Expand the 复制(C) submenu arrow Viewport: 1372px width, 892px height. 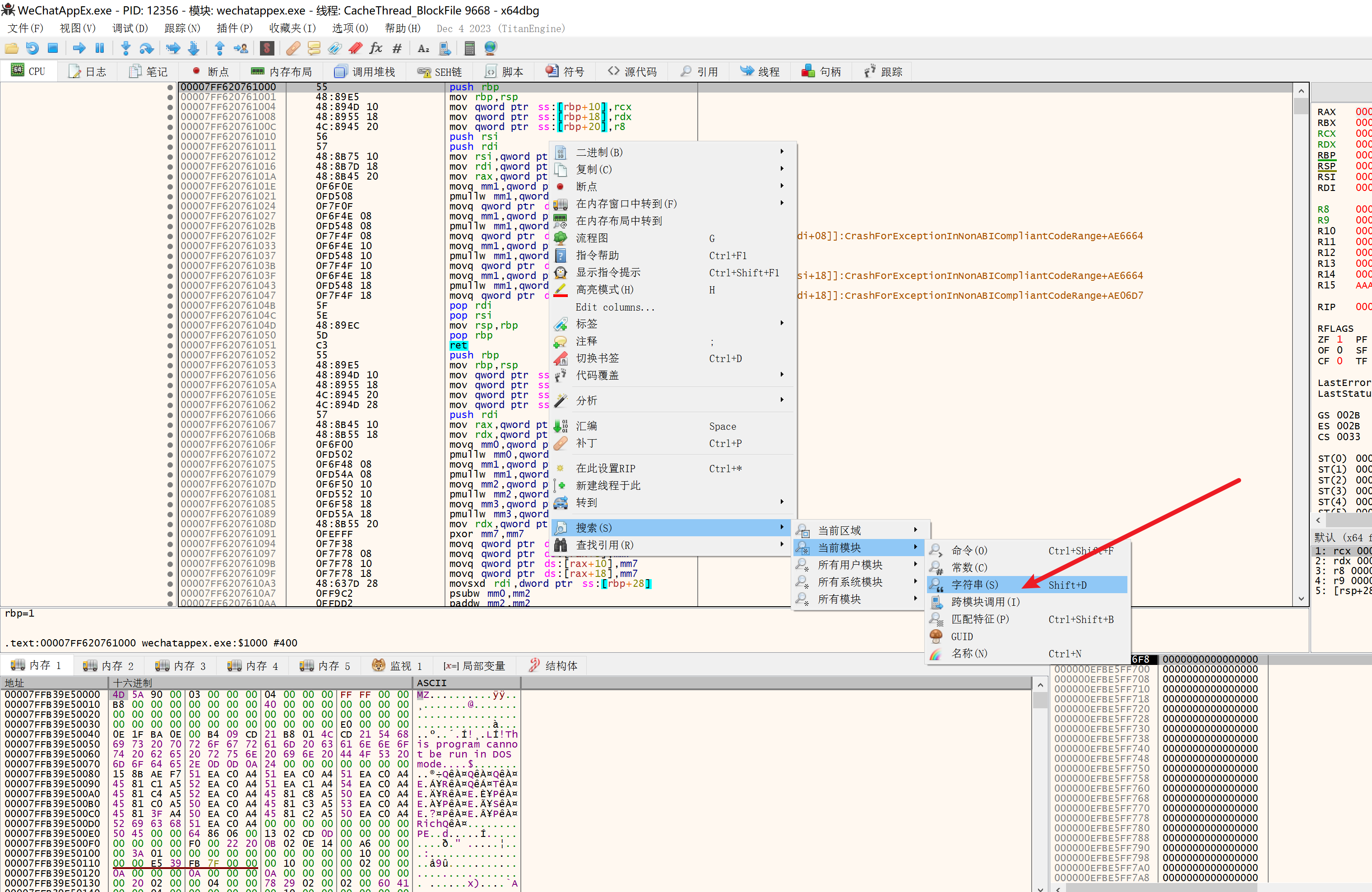click(x=782, y=169)
